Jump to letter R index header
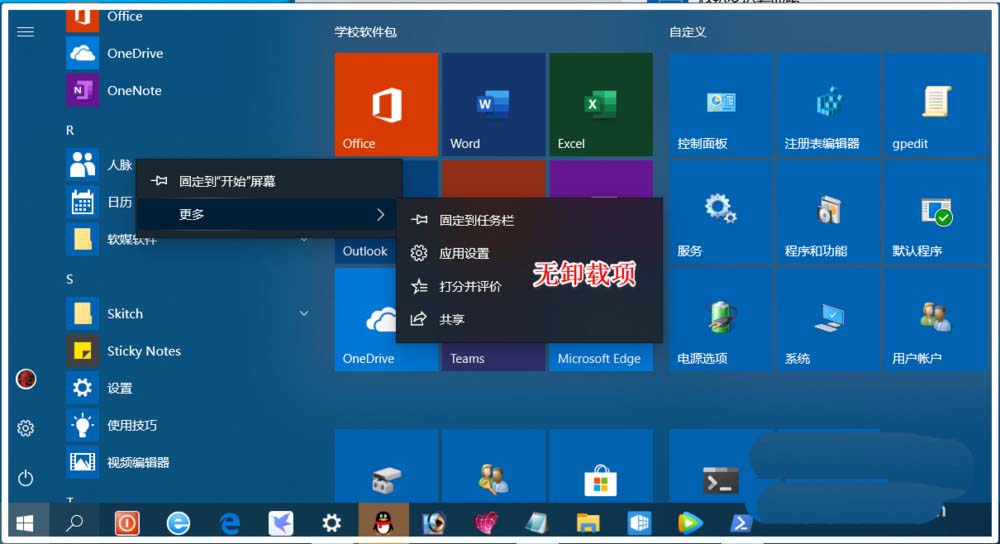The image size is (1000, 544). click(x=70, y=130)
